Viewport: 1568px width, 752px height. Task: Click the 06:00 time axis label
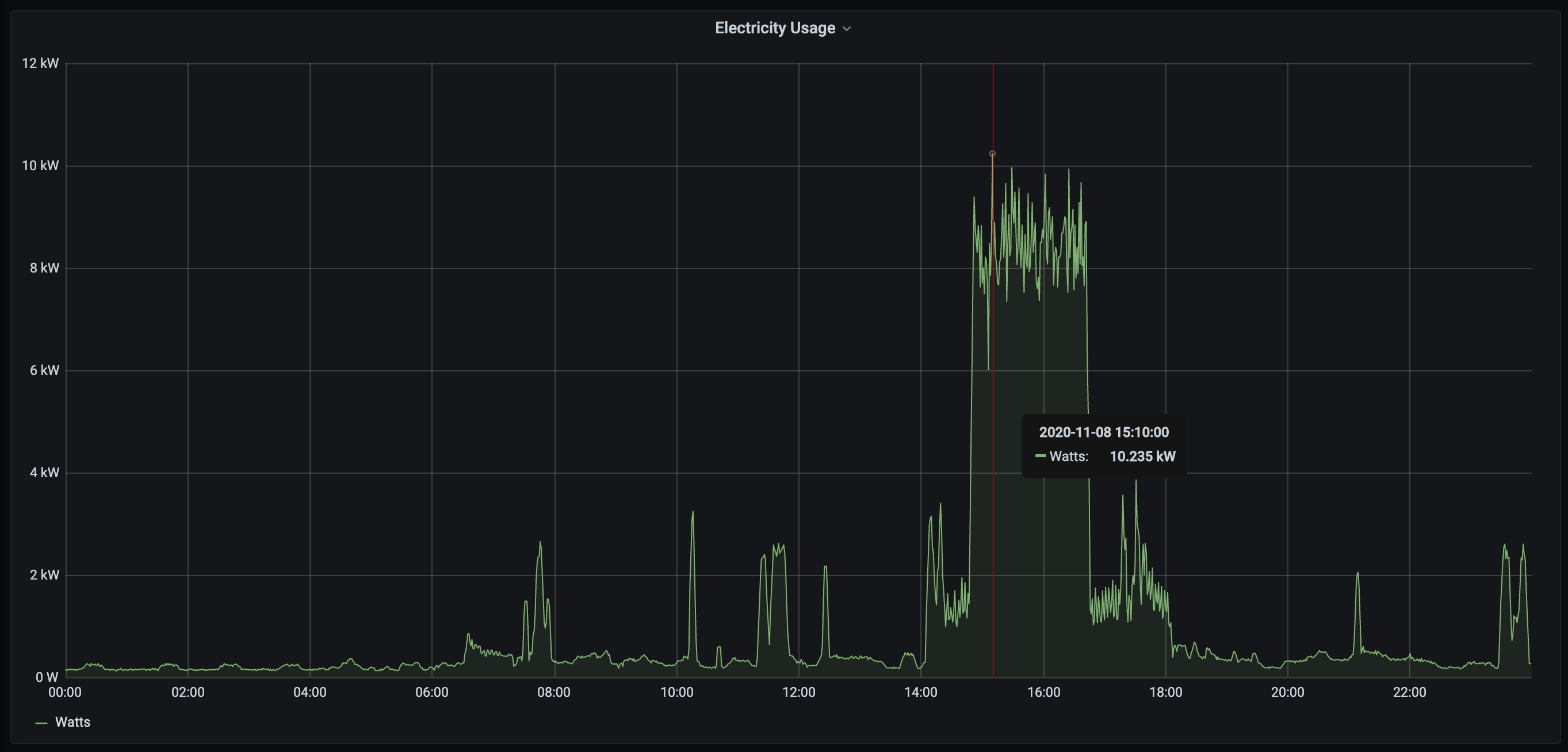point(431,692)
